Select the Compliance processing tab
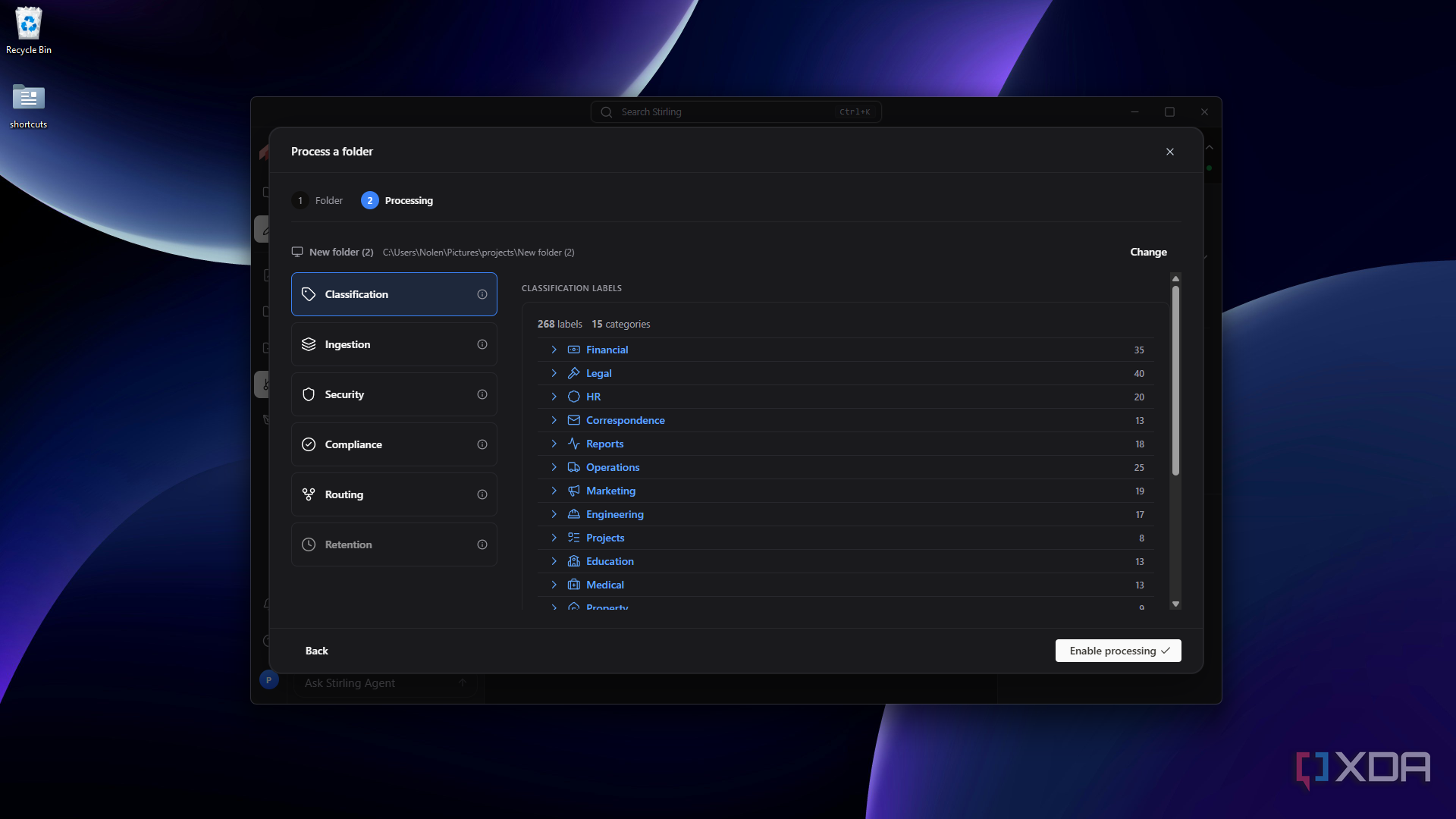The image size is (1456, 819). pyautogui.click(x=394, y=444)
